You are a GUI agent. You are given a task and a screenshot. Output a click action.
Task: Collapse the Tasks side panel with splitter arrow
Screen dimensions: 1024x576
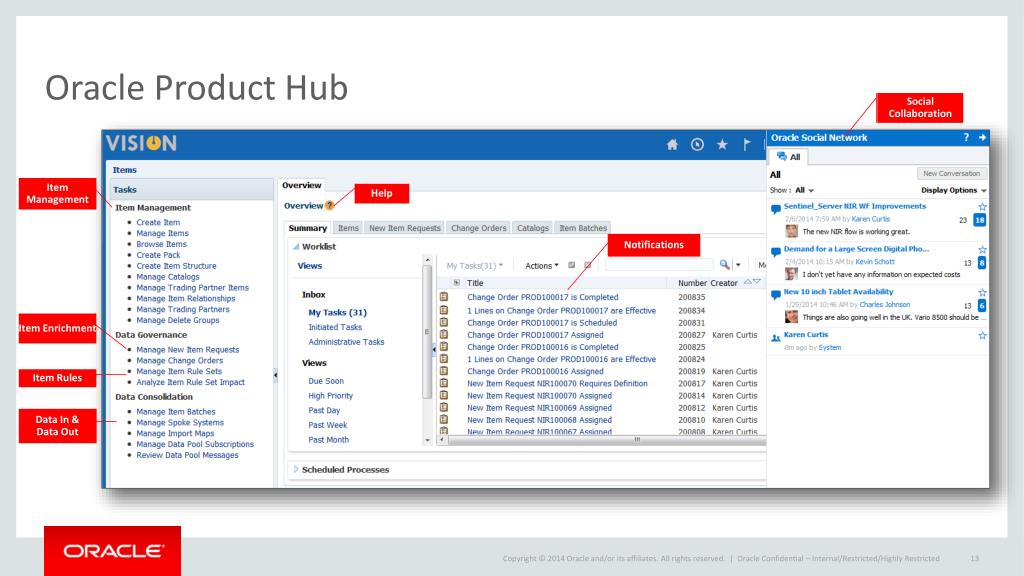pos(275,376)
